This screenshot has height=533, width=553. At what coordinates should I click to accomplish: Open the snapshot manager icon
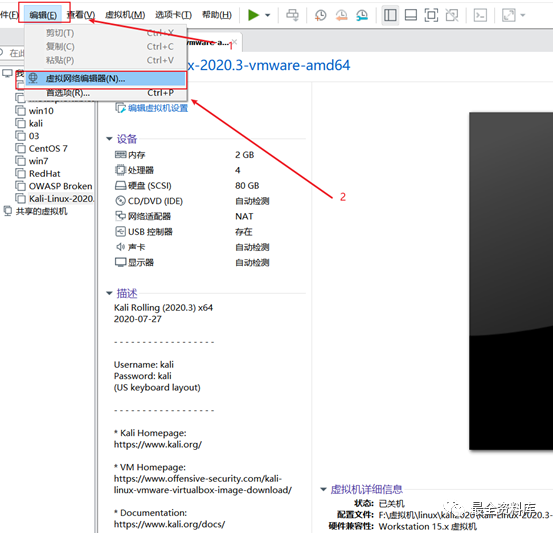(362, 15)
